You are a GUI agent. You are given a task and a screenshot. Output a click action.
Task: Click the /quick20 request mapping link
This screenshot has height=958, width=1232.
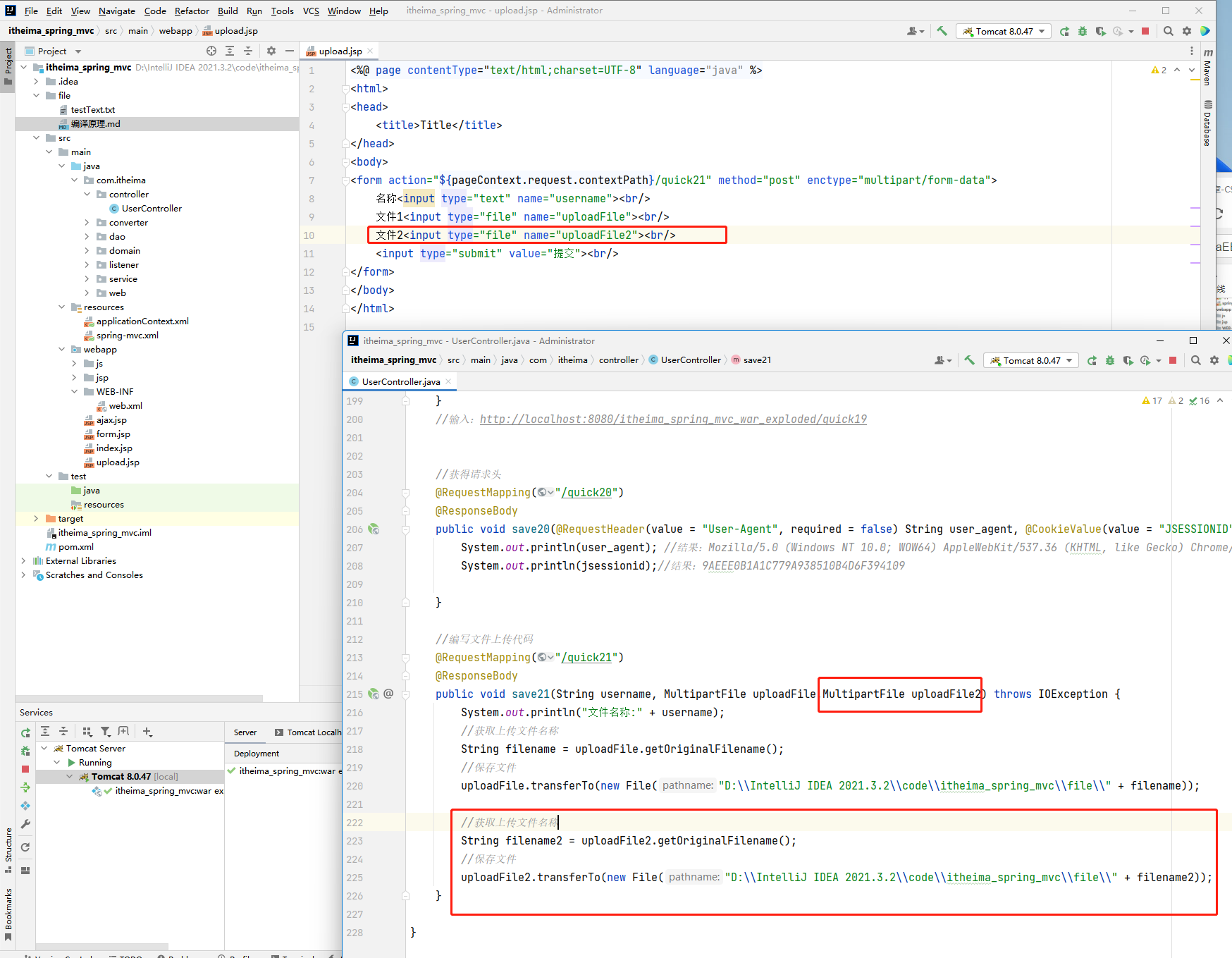click(586, 493)
